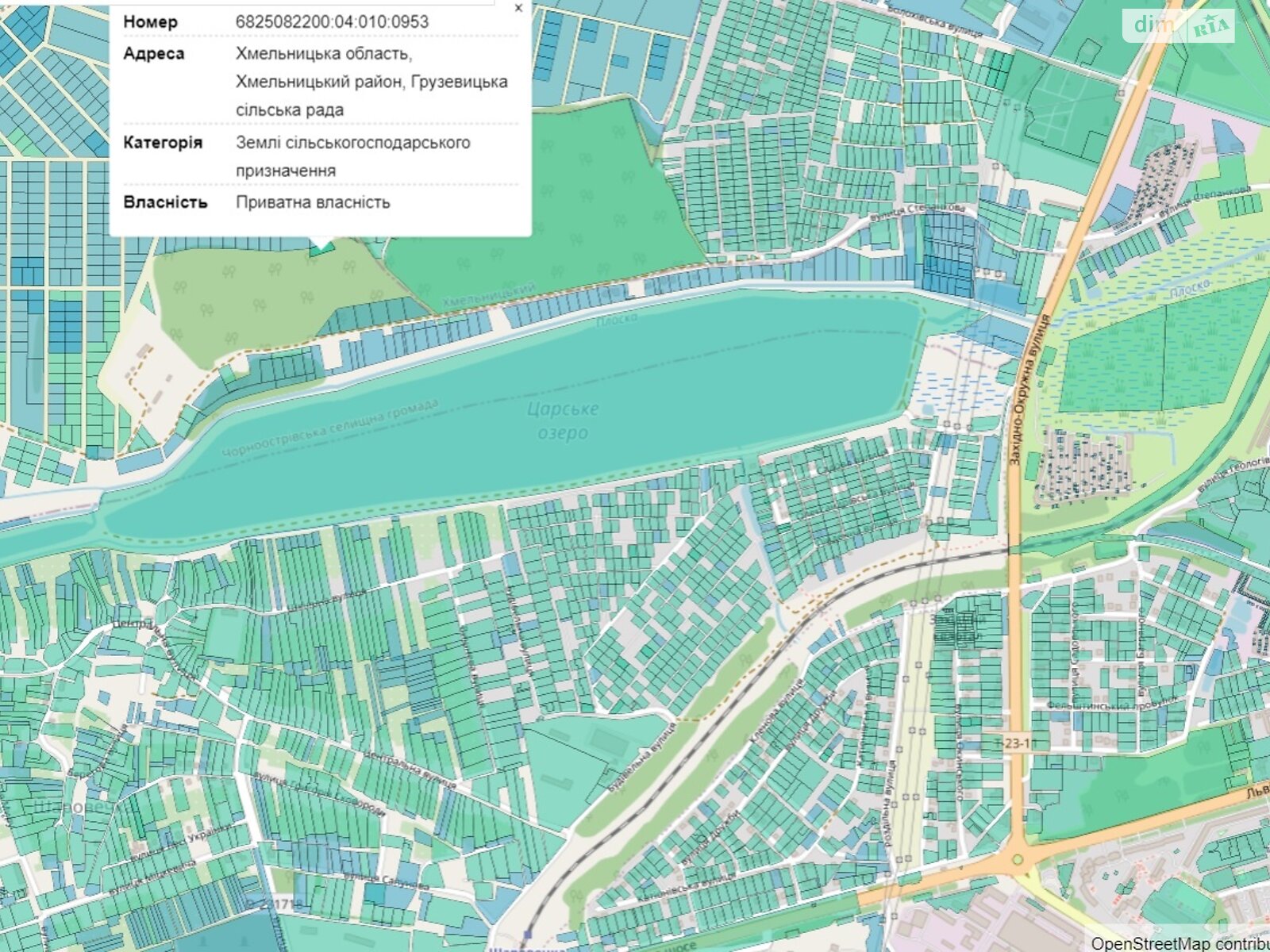Click 'Землі сільськогосподарського призначення' text
The height and width of the screenshot is (952, 1270).
tap(352, 156)
